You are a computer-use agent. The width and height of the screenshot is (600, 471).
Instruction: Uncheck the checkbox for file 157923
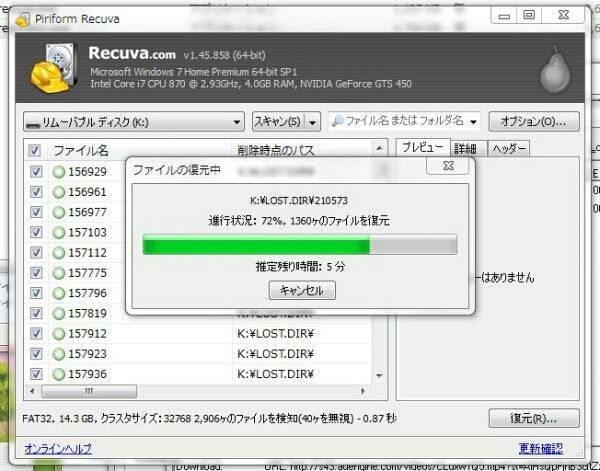coord(36,354)
